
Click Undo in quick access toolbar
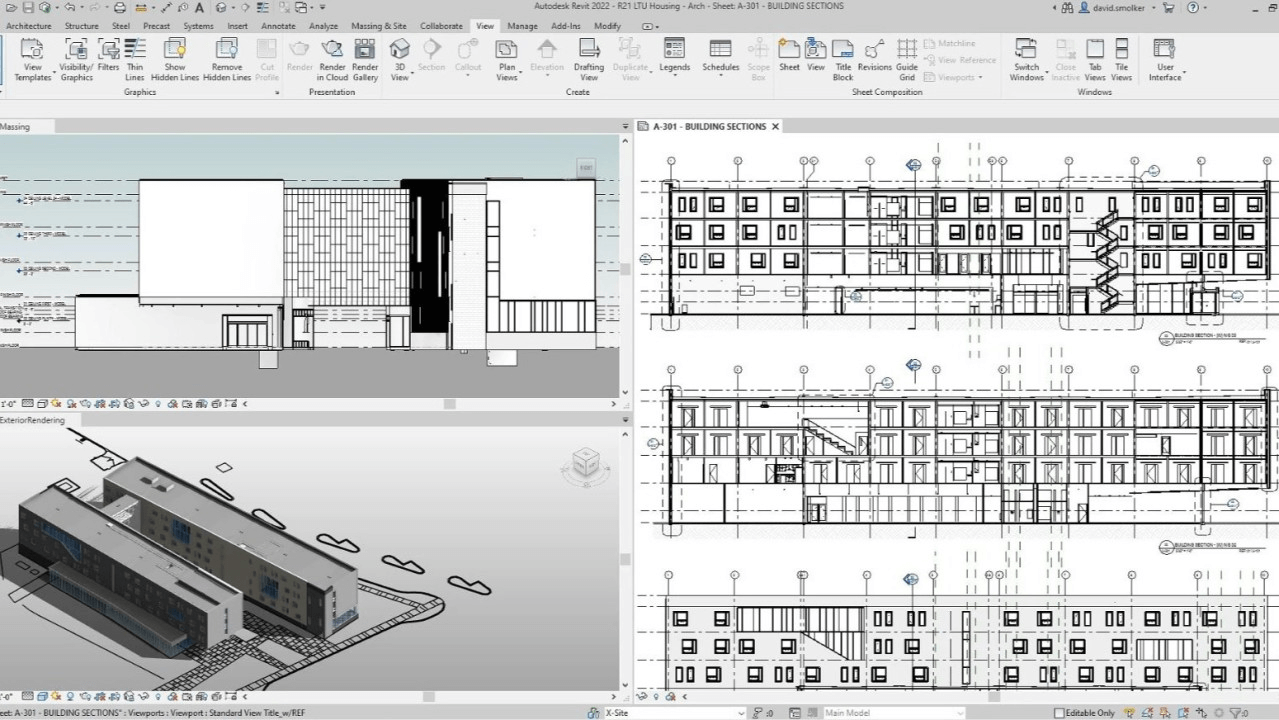70,7
